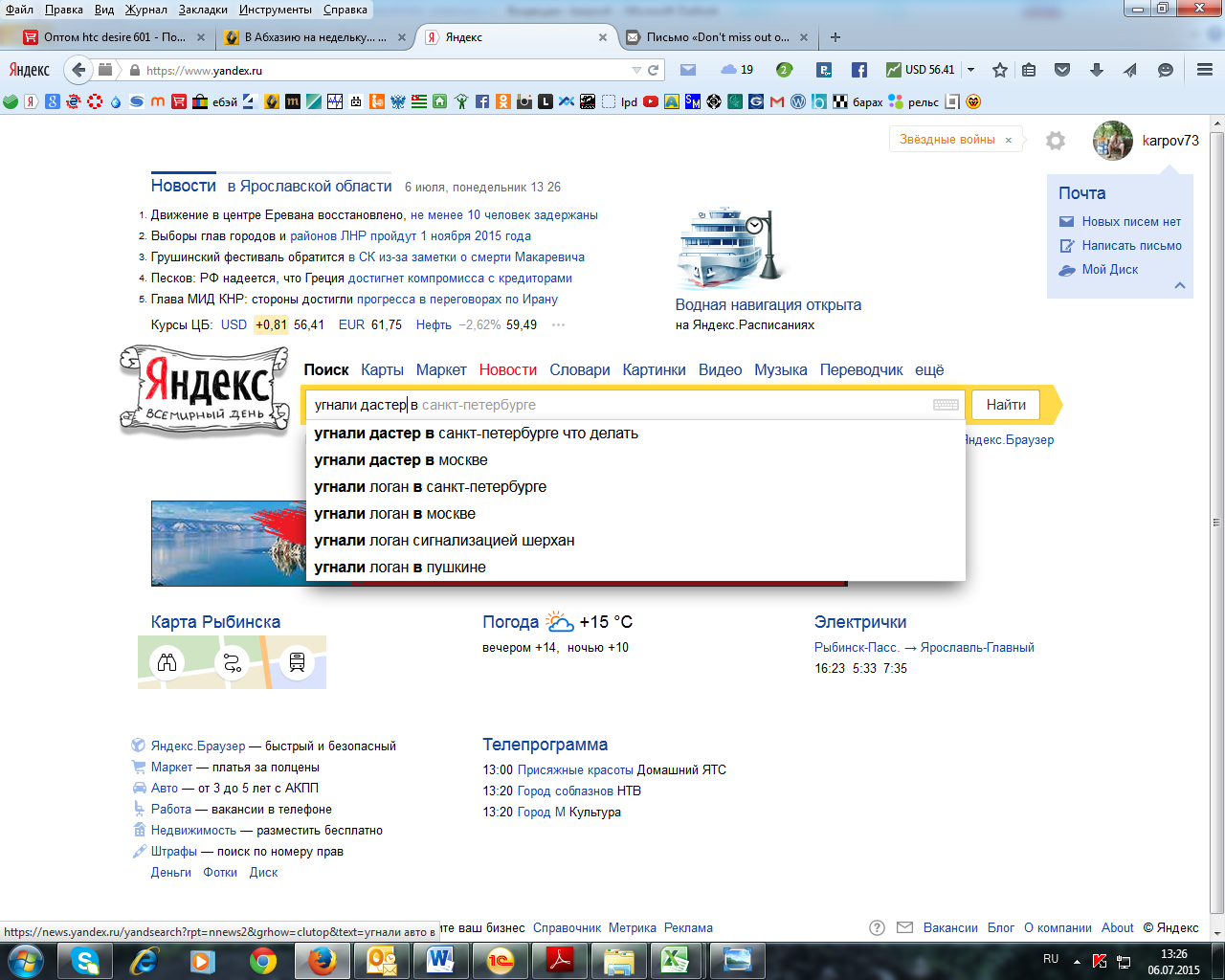This screenshot has width=1225, height=980.
Task: Click the help question mark icon in the footer
Action: pos(877,927)
